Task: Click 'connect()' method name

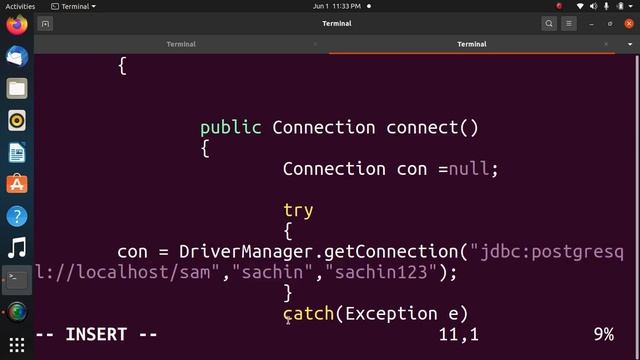Action: point(432,128)
